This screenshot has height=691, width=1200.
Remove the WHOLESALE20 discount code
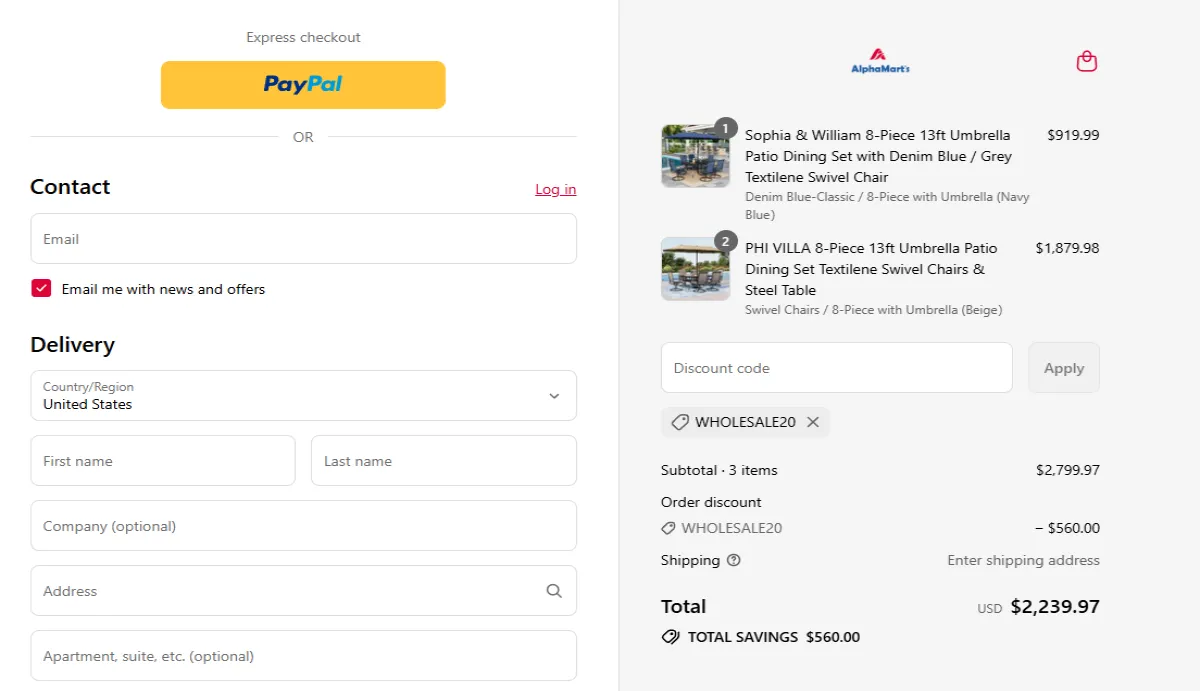pos(815,422)
